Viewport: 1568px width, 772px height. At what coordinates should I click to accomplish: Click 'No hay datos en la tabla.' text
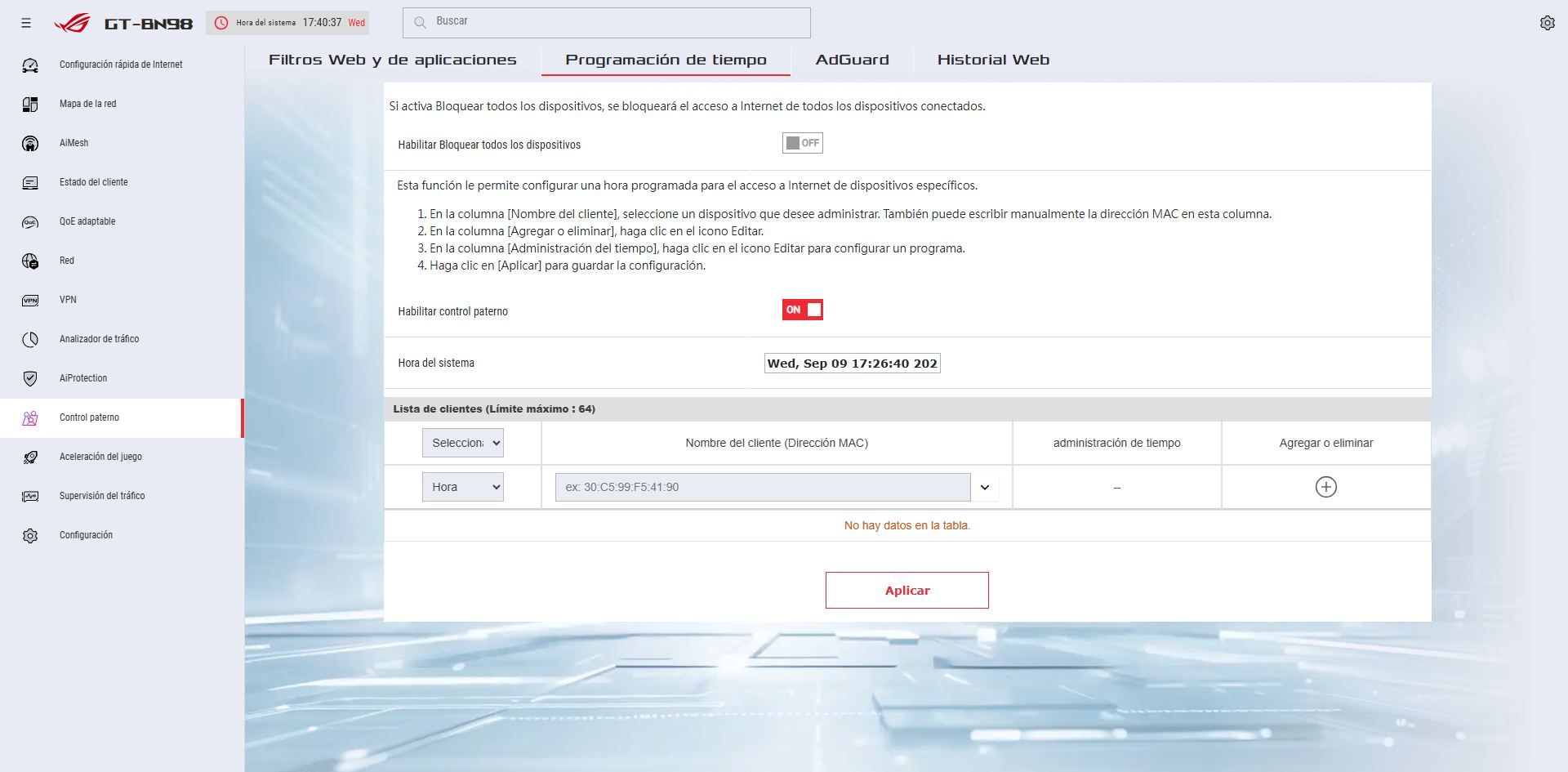tap(906, 525)
